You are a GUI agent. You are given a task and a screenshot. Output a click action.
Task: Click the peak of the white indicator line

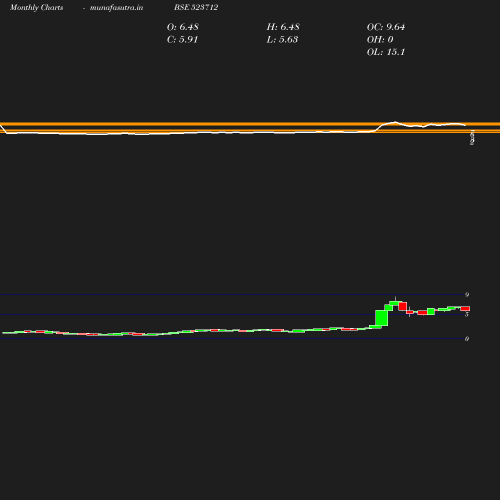click(395, 122)
